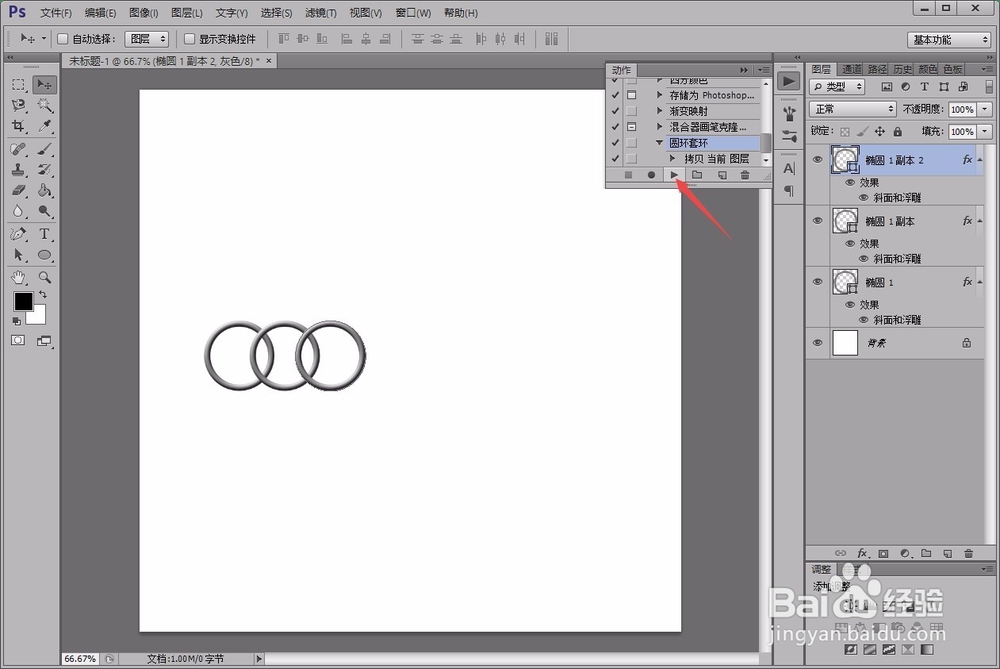Image resolution: width=1000 pixels, height=669 pixels.
Task: Create a new action
Action: pos(722,175)
